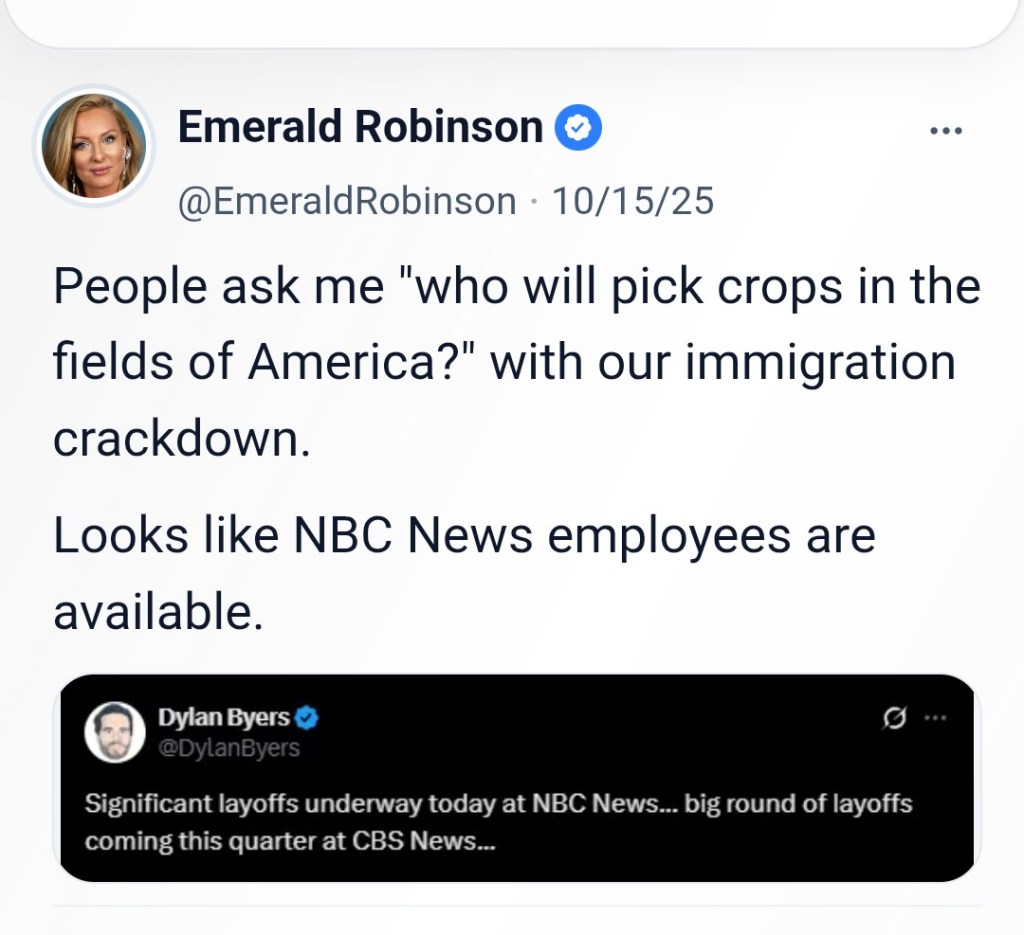Open Dylan Byers' small avatar image

pos(115,732)
